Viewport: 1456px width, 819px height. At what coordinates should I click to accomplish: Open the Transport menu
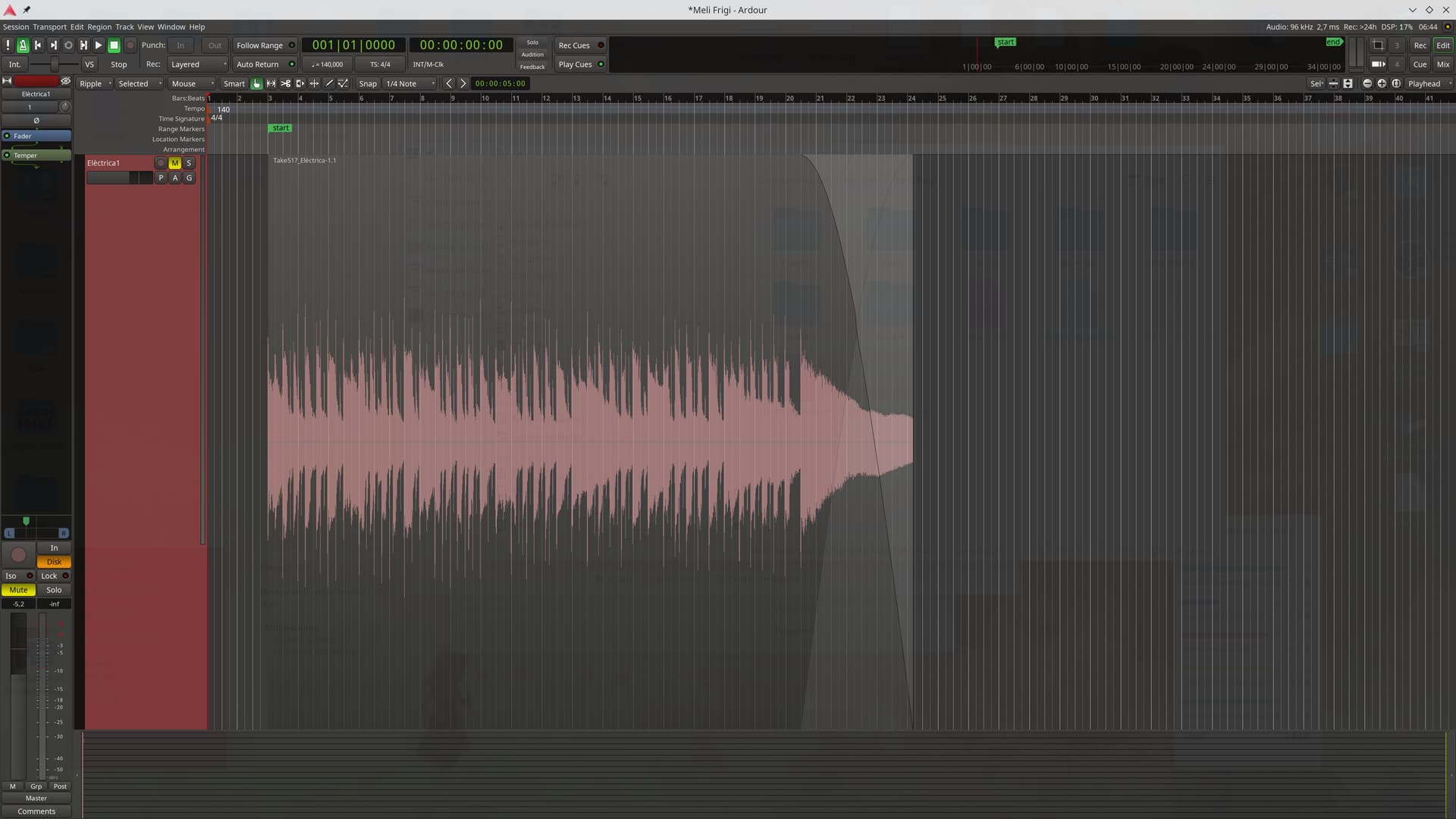click(x=49, y=27)
